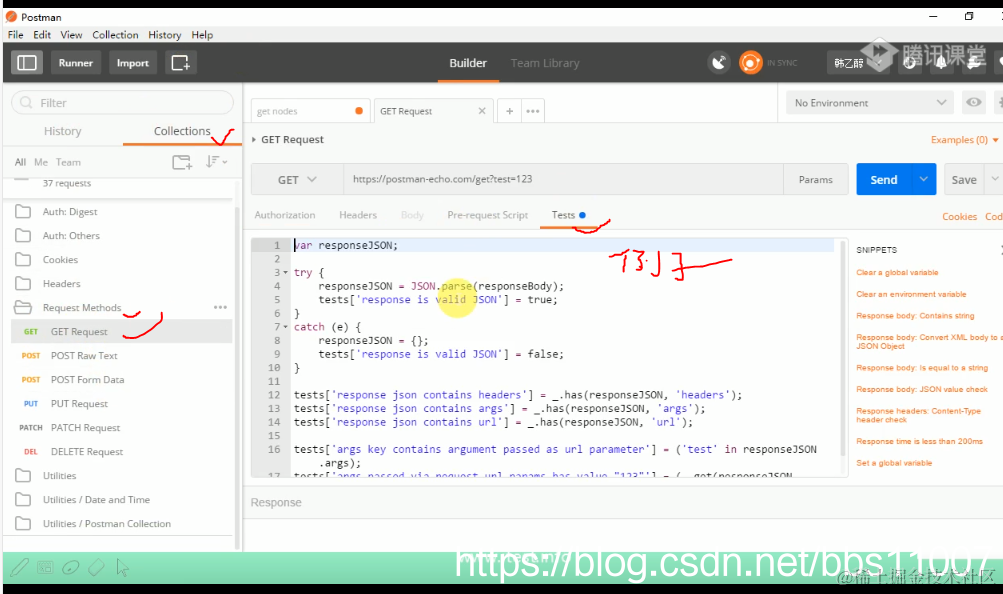Image resolution: width=1003 pixels, height=594 pixels.
Task: Open the notifications bell icon
Action: 941,63
